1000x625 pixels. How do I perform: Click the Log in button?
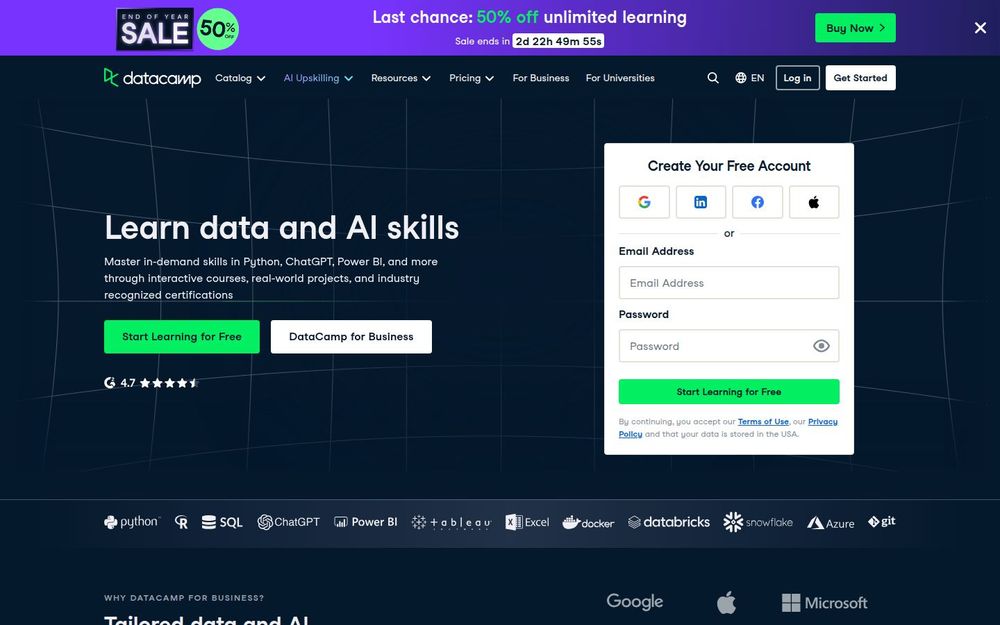(x=797, y=78)
